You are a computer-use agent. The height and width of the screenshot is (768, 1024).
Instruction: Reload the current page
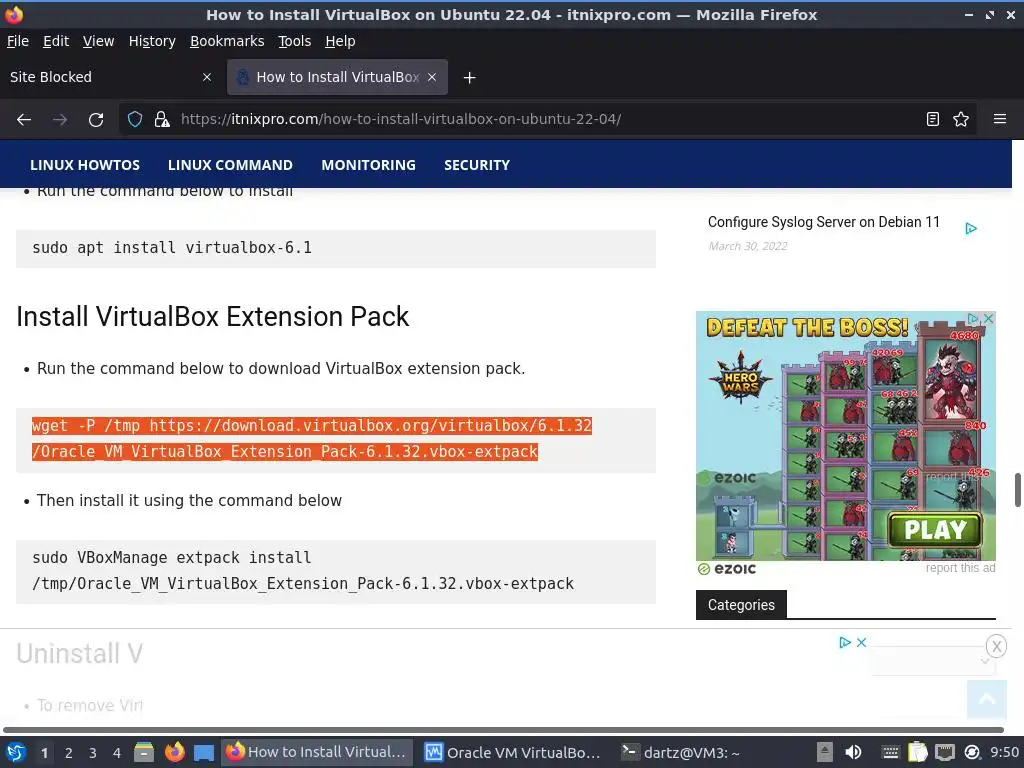(96, 120)
